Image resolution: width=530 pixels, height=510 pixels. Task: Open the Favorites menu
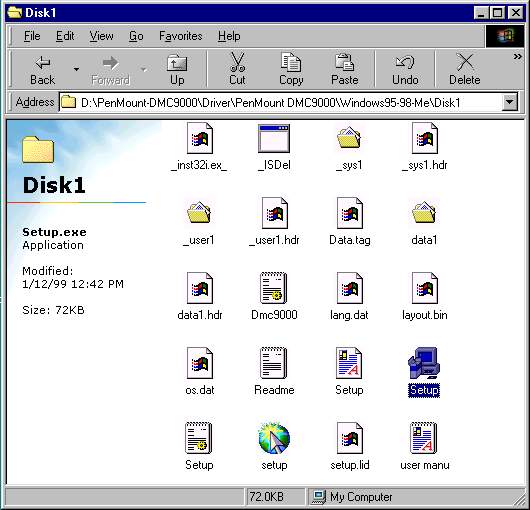(x=180, y=36)
